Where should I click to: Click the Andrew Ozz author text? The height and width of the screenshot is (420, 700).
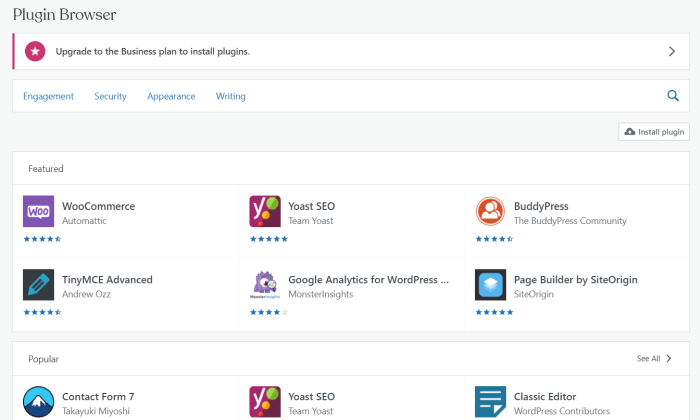click(86, 294)
